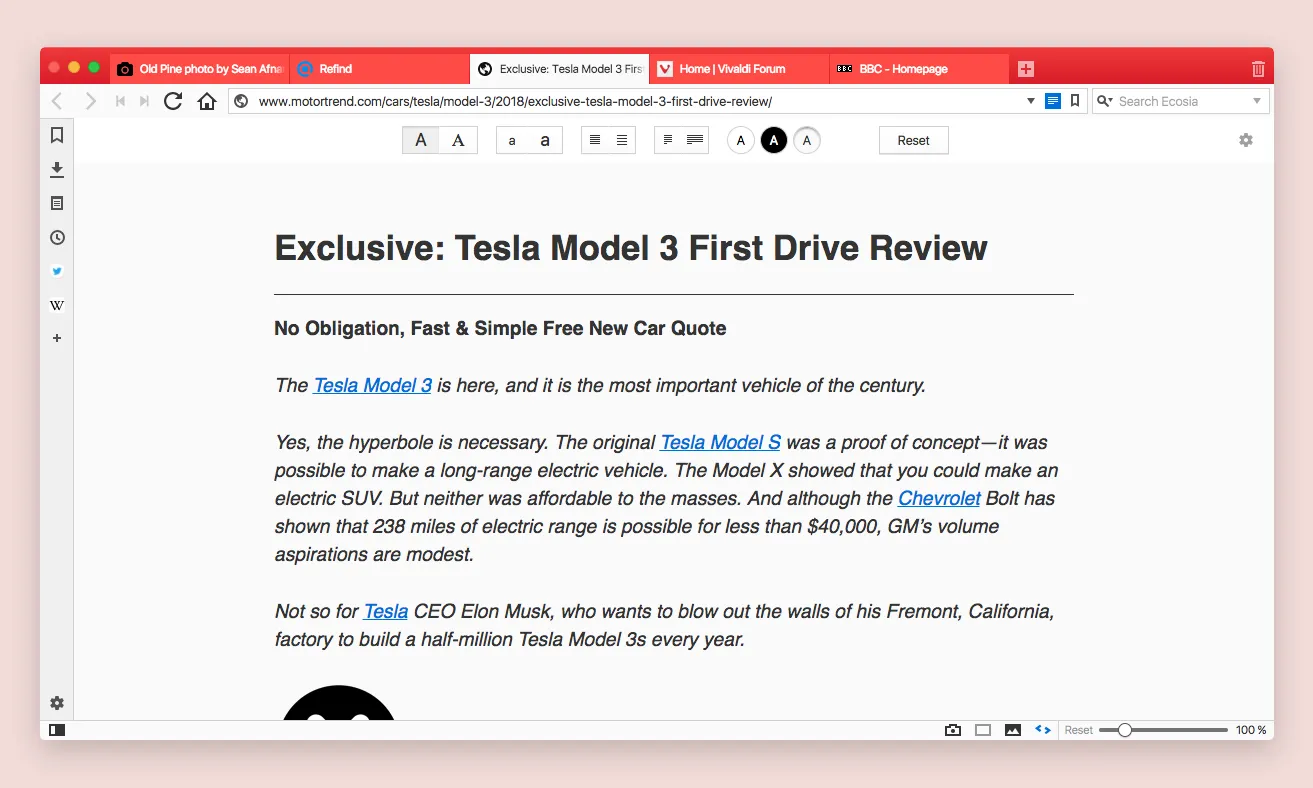Follow the Tesla Model S link
1313x788 pixels.
tap(720, 442)
